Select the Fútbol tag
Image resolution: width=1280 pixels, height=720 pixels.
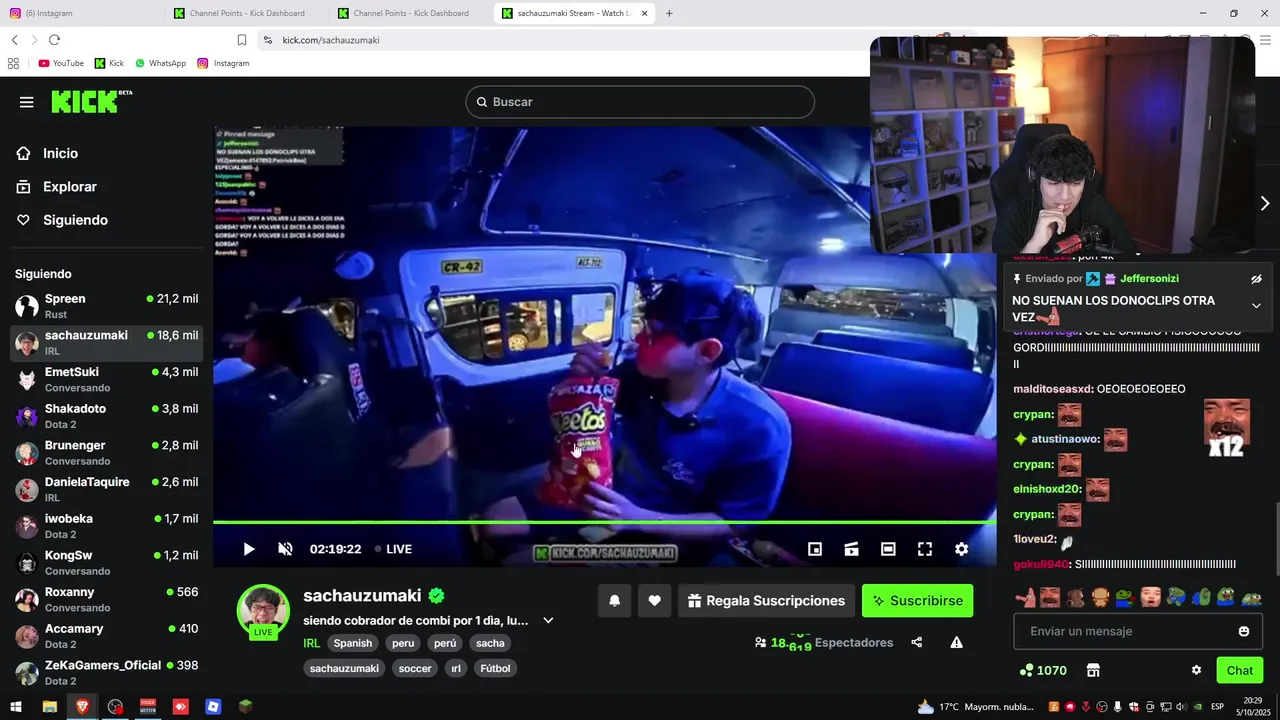[495, 668]
